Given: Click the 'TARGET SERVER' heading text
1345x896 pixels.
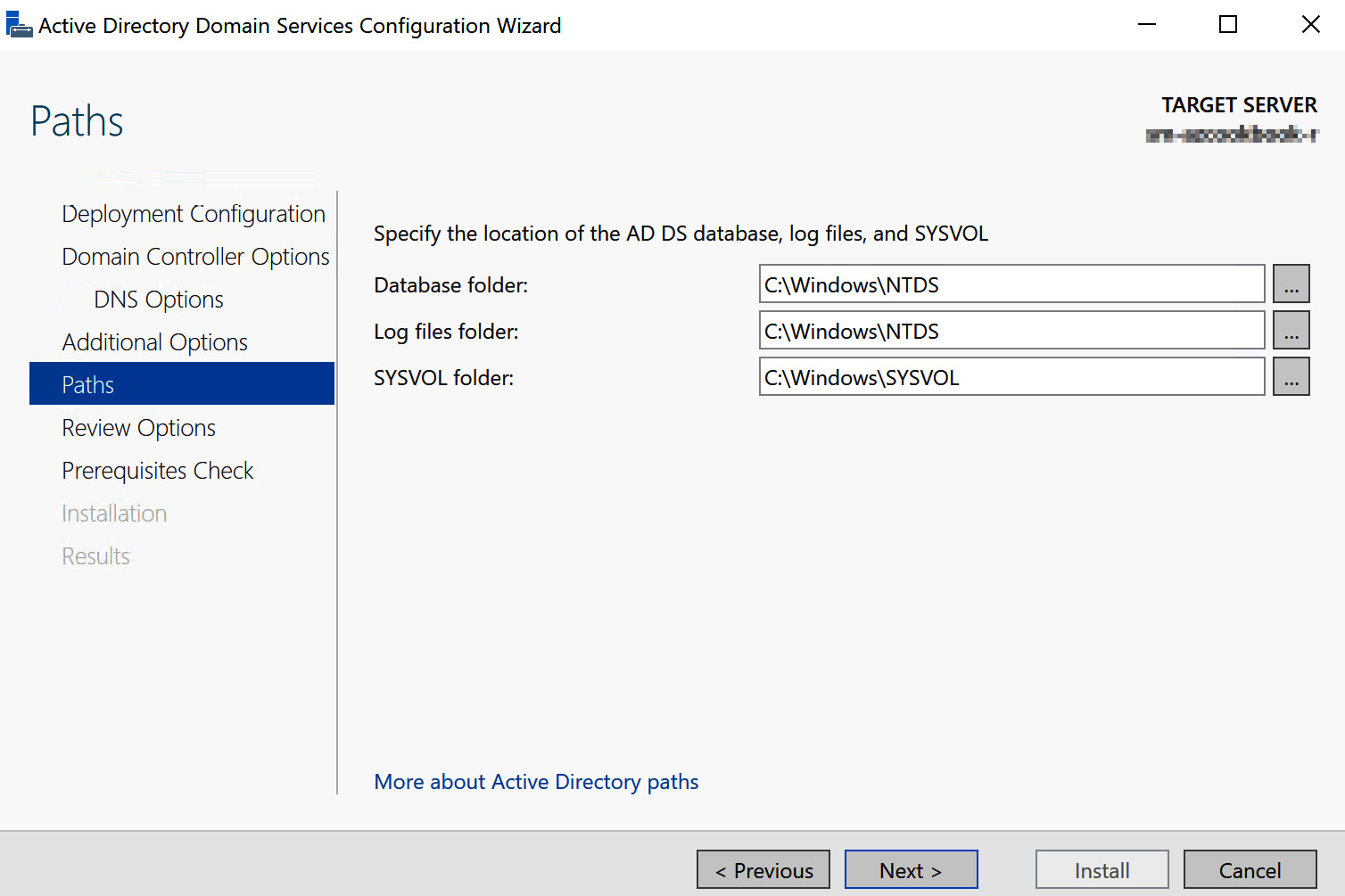Looking at the screenshot, I should point(1239,105).
